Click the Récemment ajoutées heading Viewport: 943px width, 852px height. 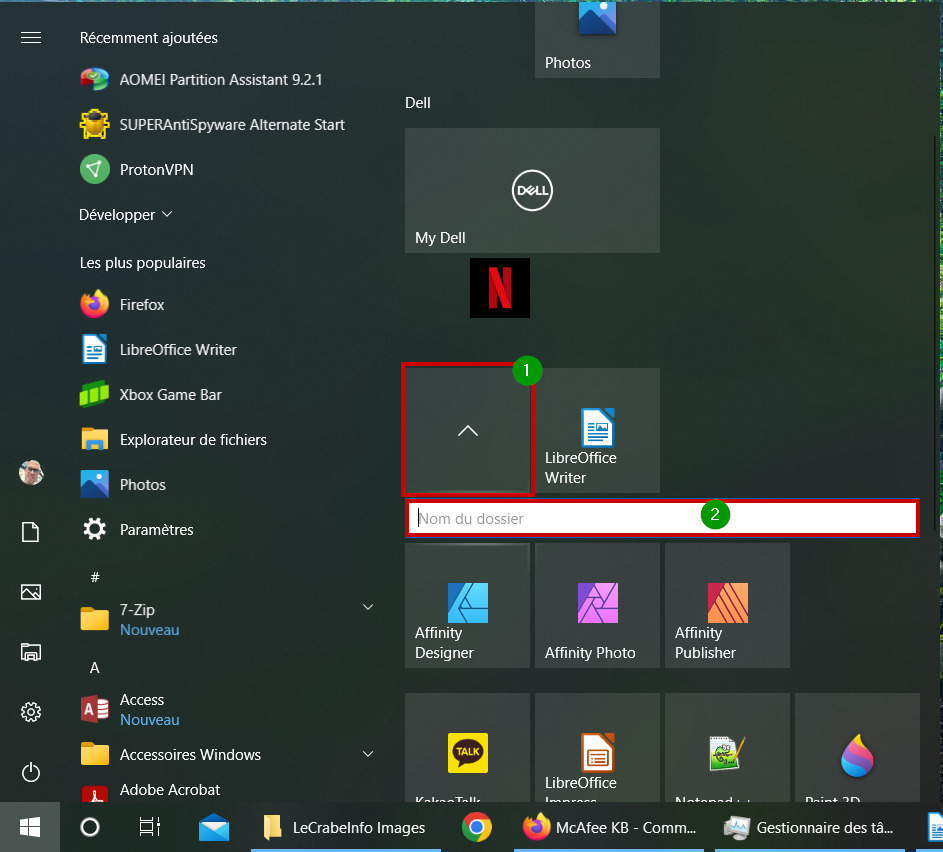coord(149,38)
